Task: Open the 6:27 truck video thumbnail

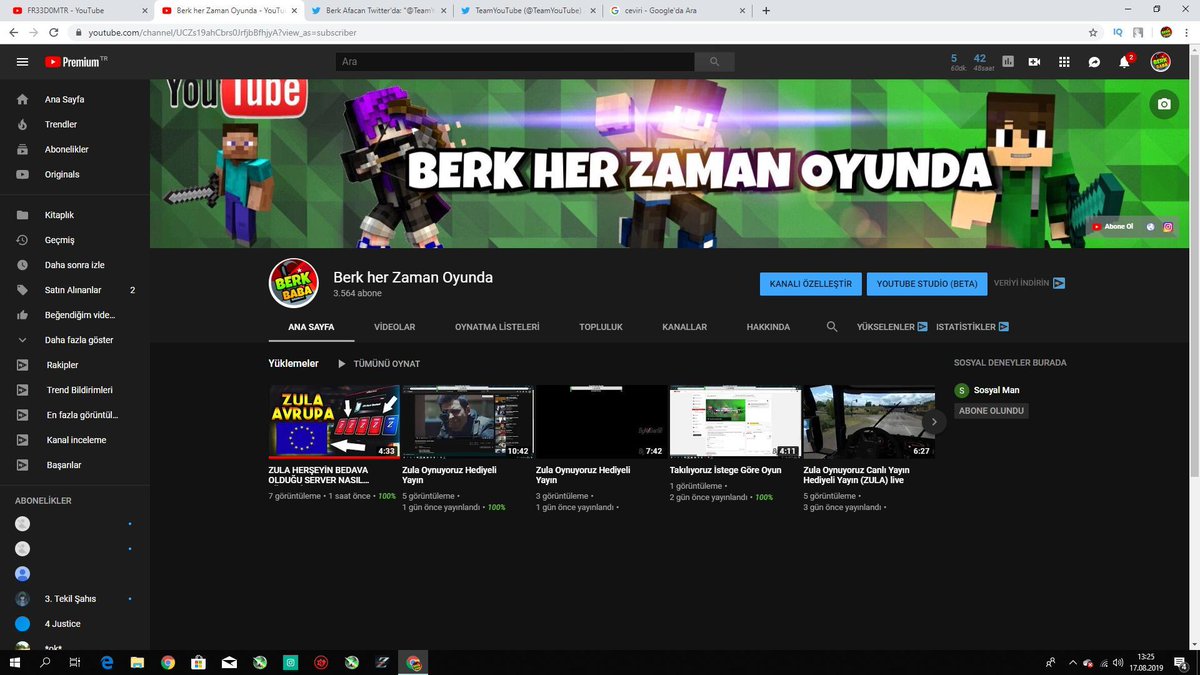Action: click(x=869, y=421)
